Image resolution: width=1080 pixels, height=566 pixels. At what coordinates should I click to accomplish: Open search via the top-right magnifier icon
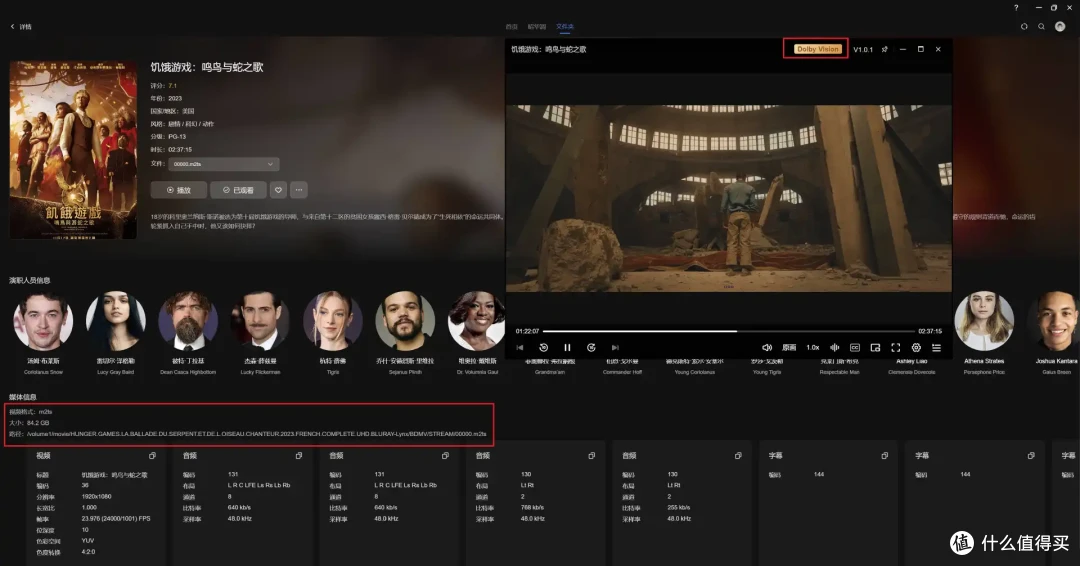1041,27
